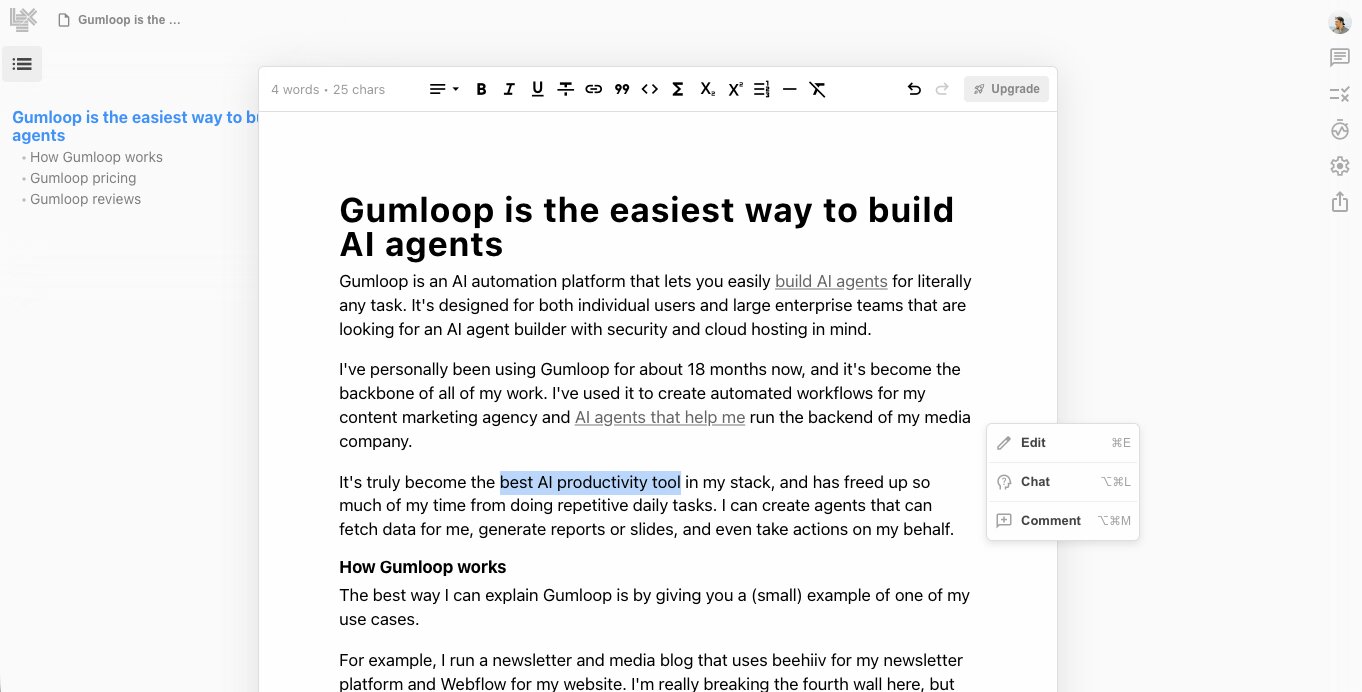This screenshot has height=692, width=1362.
Task: Jump to 'Gumloop reviews' in outline
Action: tap(85, 199)
